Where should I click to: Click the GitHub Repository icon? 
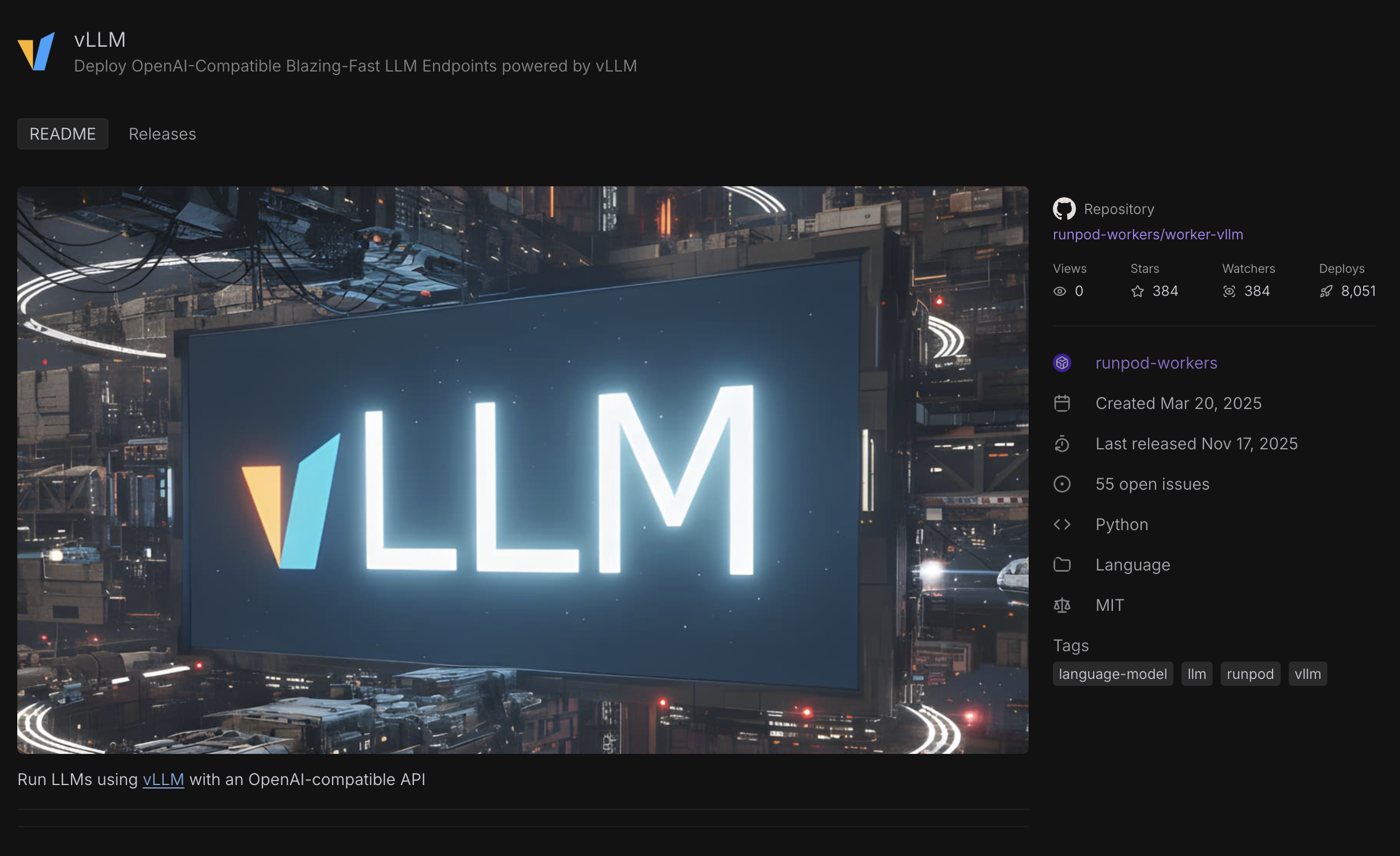1064,209
